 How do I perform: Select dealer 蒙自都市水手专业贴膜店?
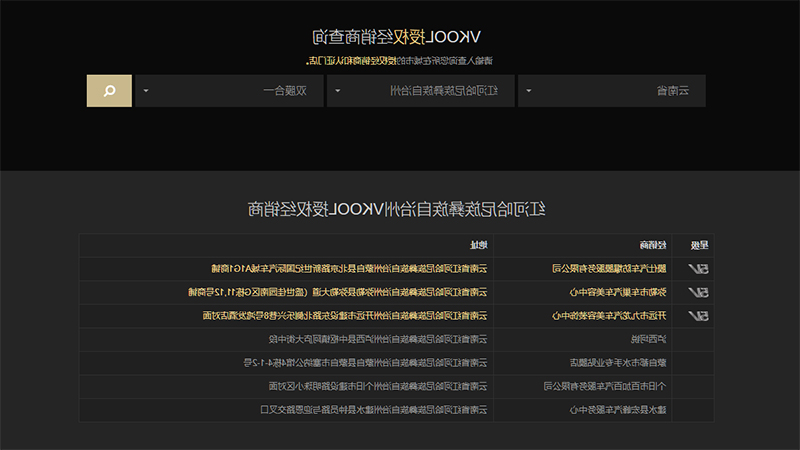pos(618,363)
